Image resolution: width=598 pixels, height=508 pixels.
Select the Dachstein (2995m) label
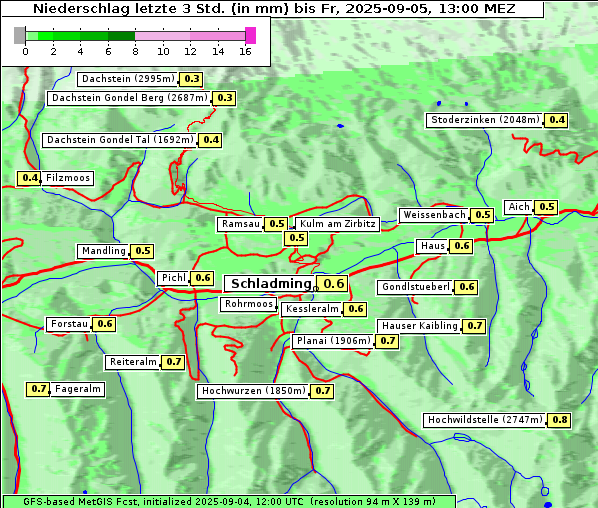(x=128, y=79)
